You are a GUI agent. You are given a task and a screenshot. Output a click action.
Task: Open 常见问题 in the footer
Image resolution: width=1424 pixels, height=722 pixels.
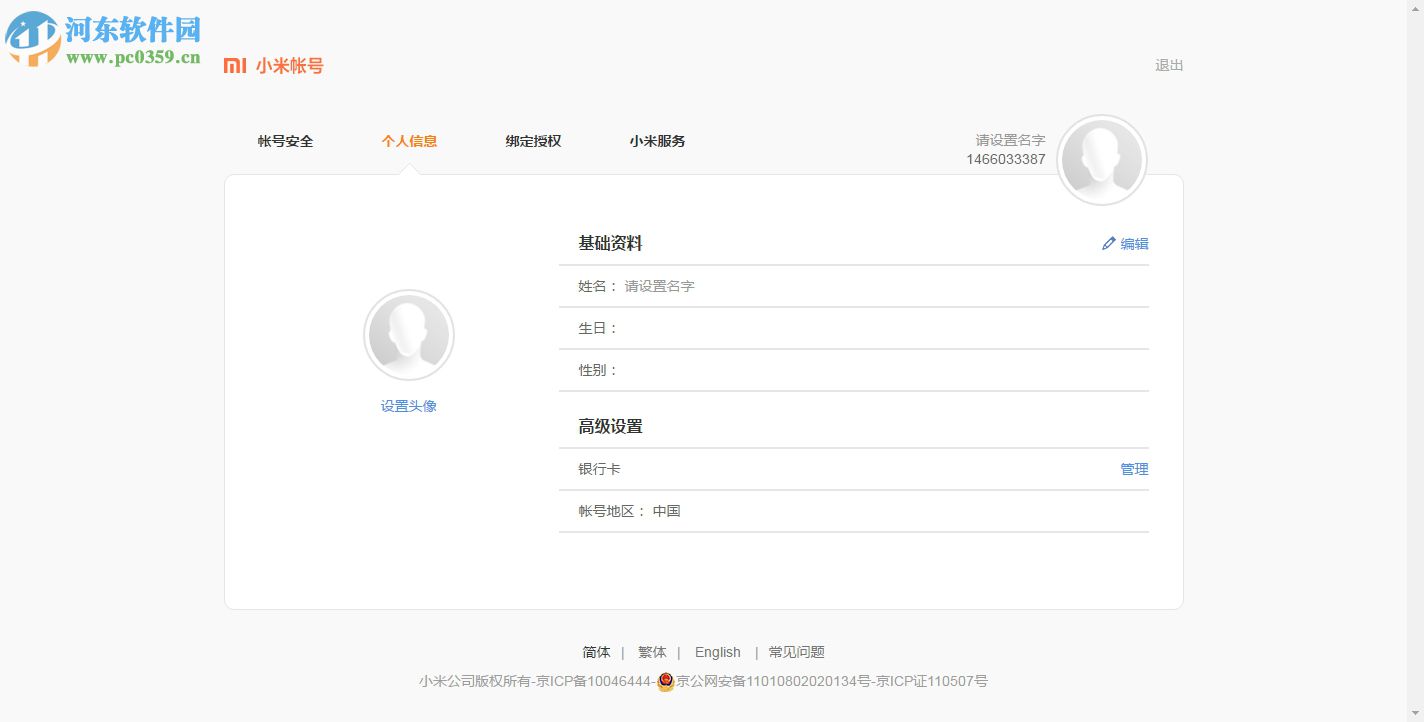coord(796,651)
